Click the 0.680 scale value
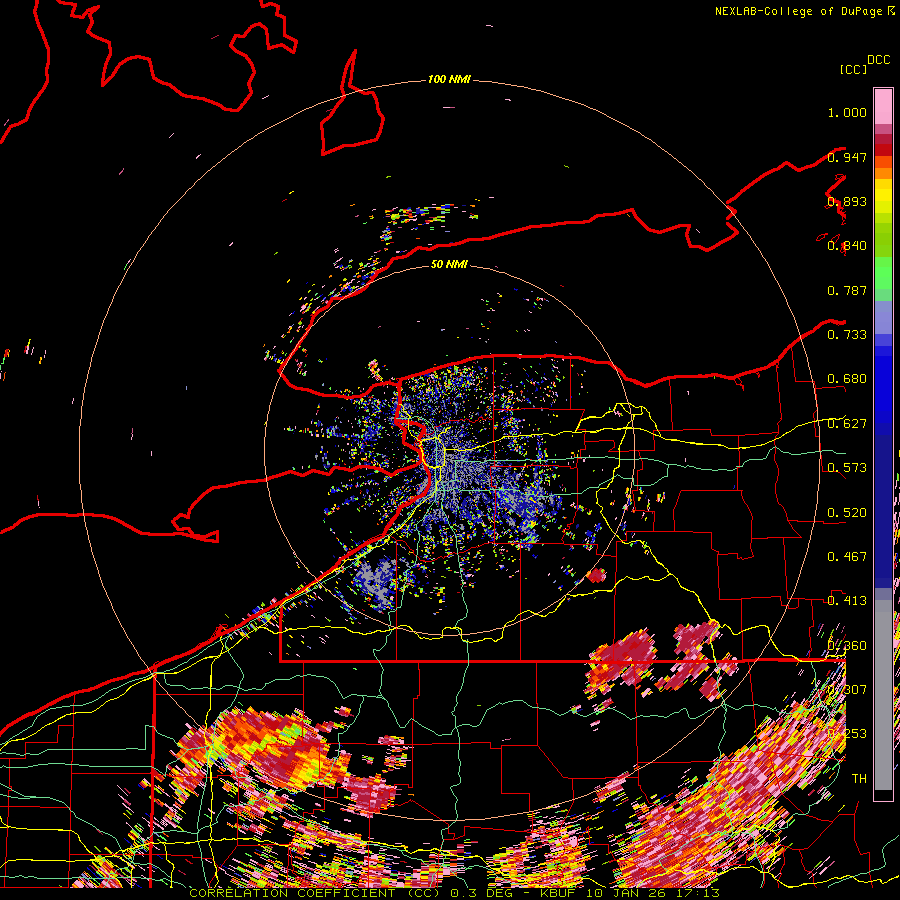The height and width of the screenshot is (900, 900). click(847, 379)
